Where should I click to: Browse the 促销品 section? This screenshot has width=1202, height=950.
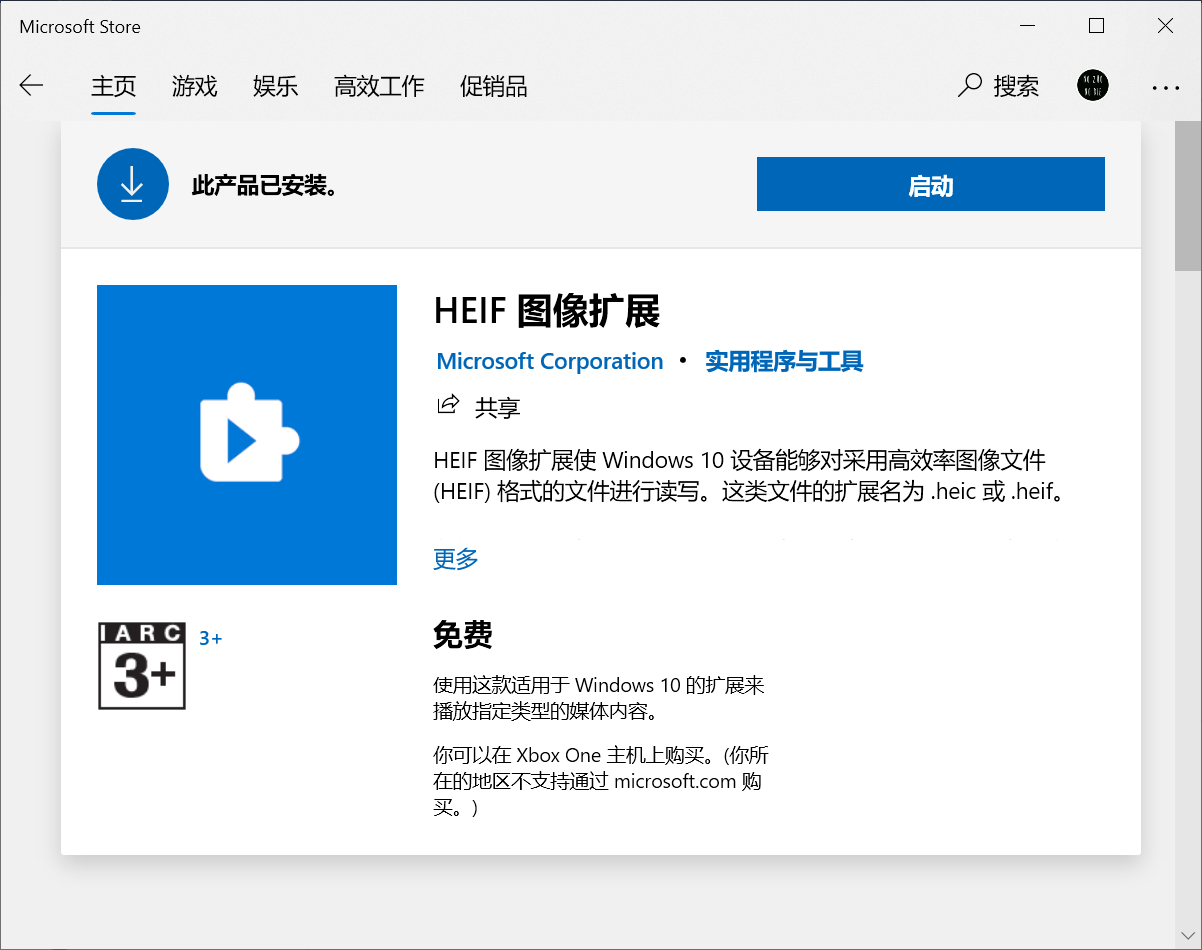point(493,87)
